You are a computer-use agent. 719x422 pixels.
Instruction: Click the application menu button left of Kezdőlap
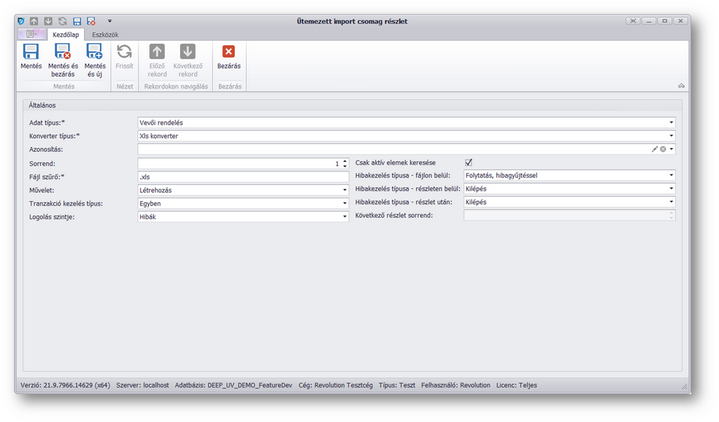30,34
